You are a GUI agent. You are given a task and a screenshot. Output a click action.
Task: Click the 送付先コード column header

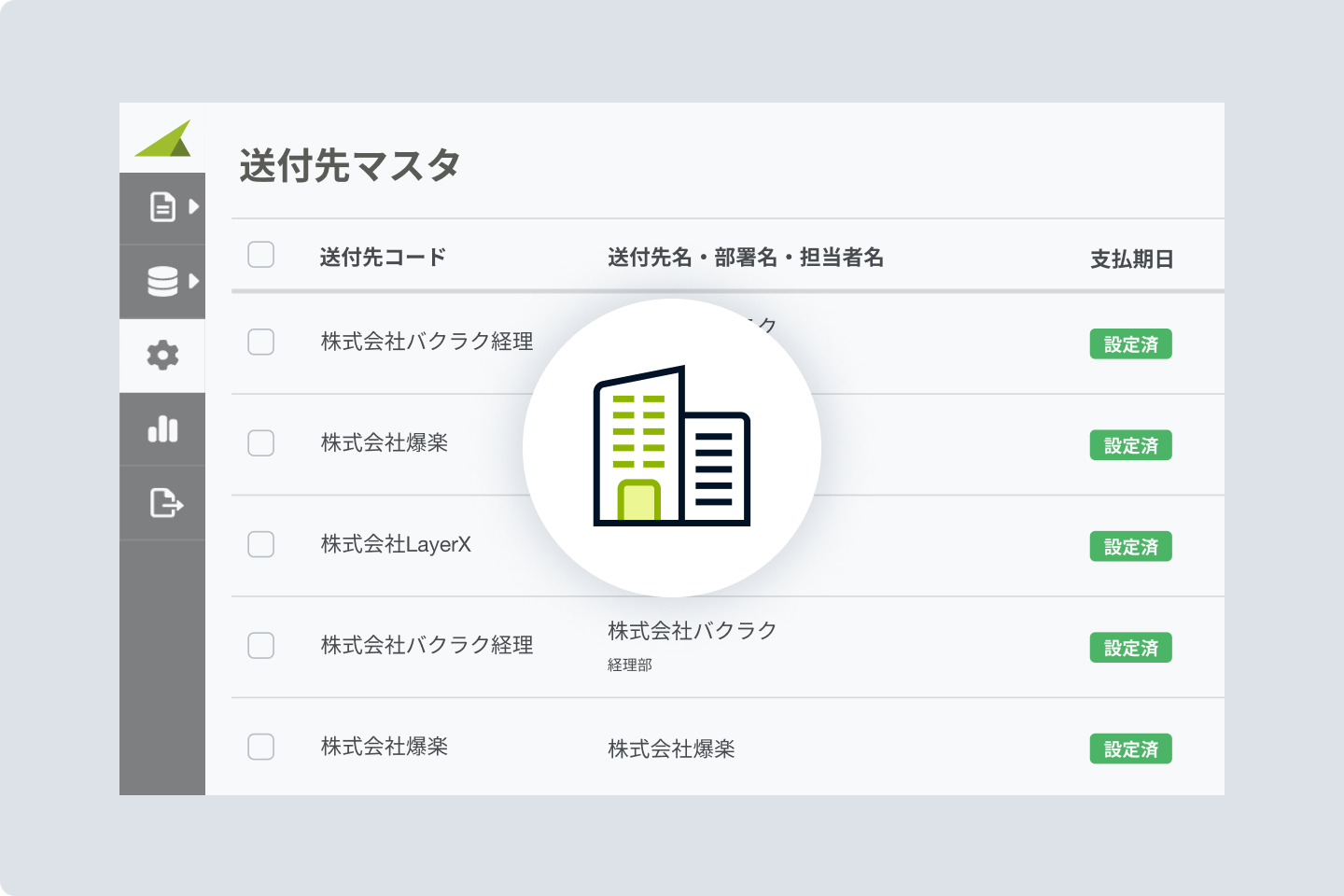(383, 258)
